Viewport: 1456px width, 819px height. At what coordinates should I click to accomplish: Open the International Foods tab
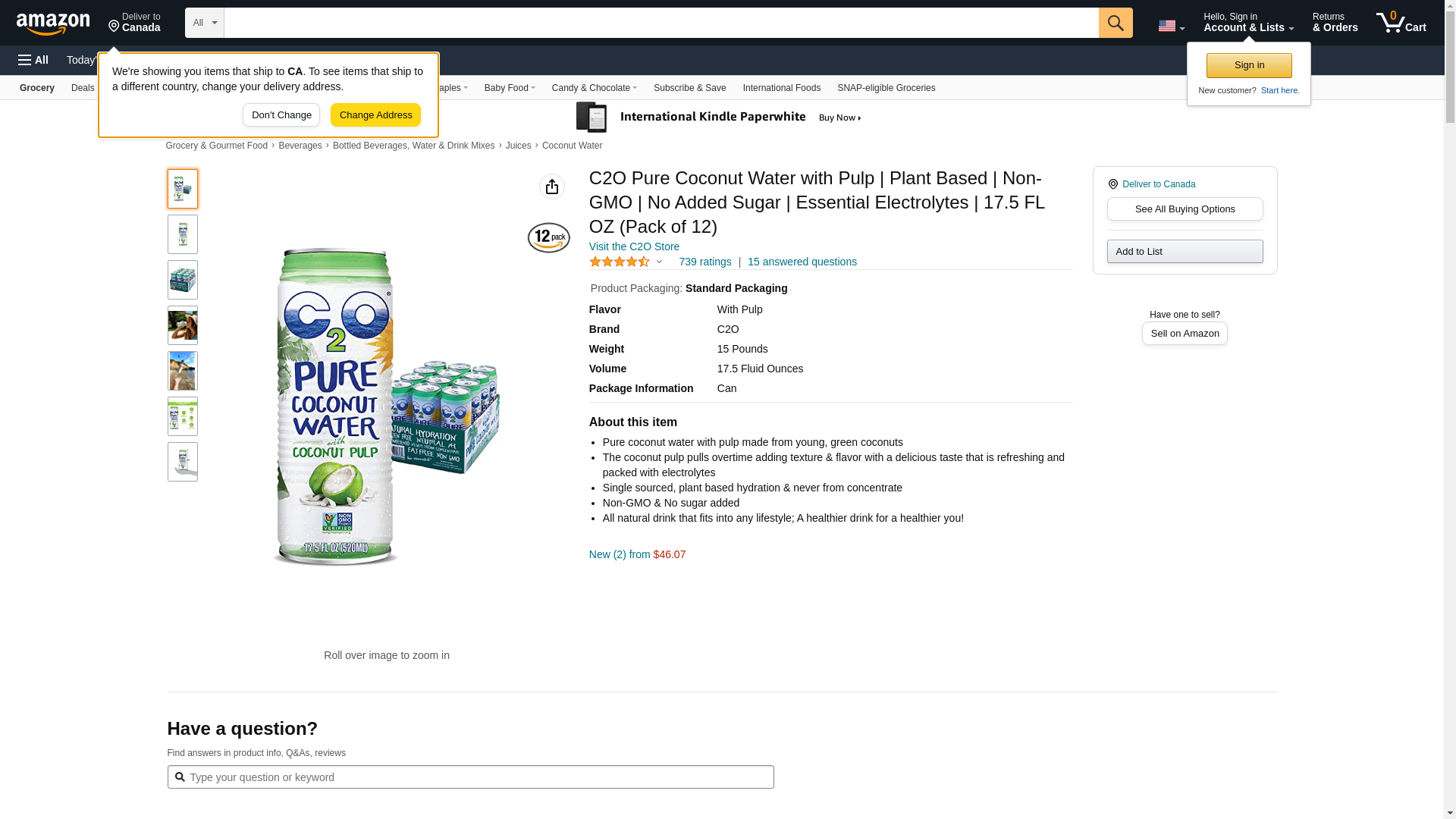781,88
